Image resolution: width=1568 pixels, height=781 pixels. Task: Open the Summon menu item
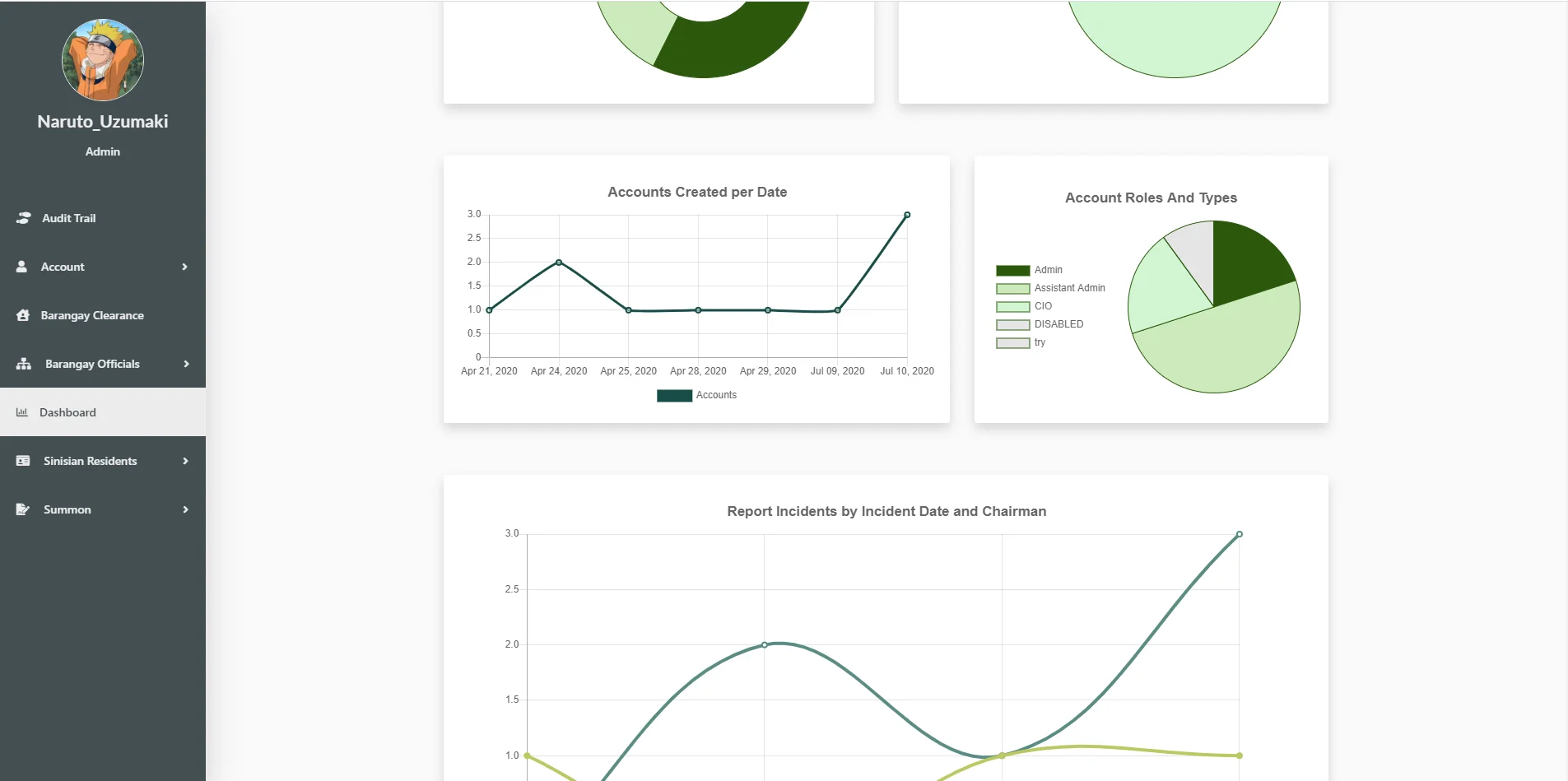pyautogui.click(x=103, y=509)
